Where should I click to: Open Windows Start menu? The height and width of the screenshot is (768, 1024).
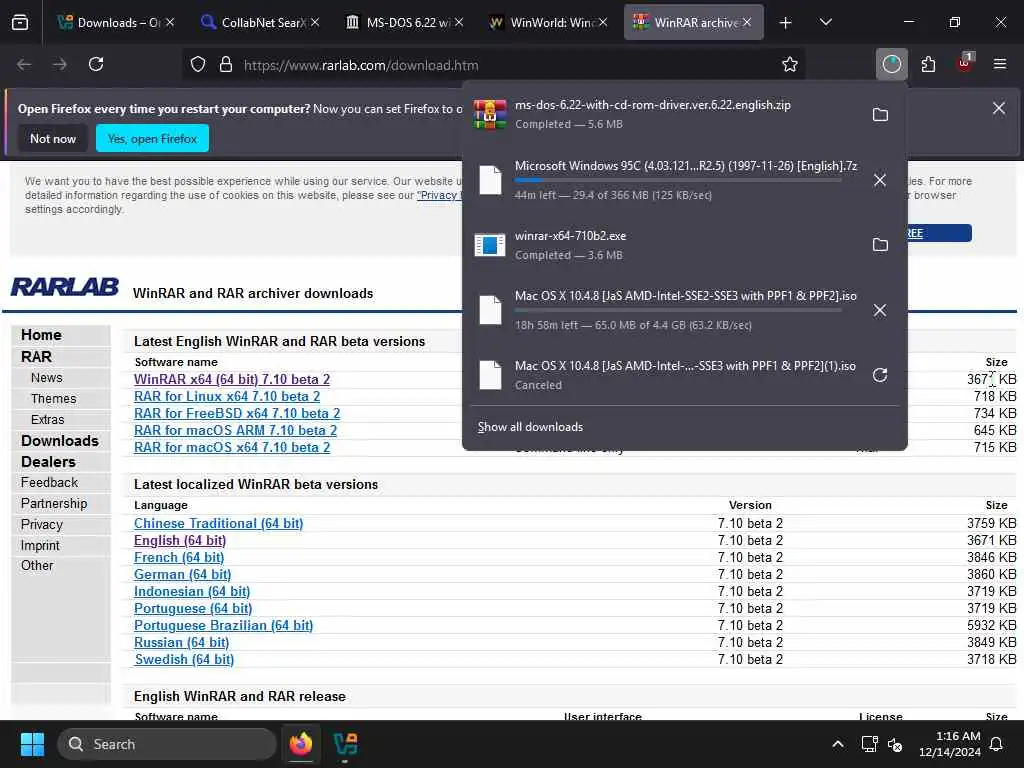click(32, 744)
